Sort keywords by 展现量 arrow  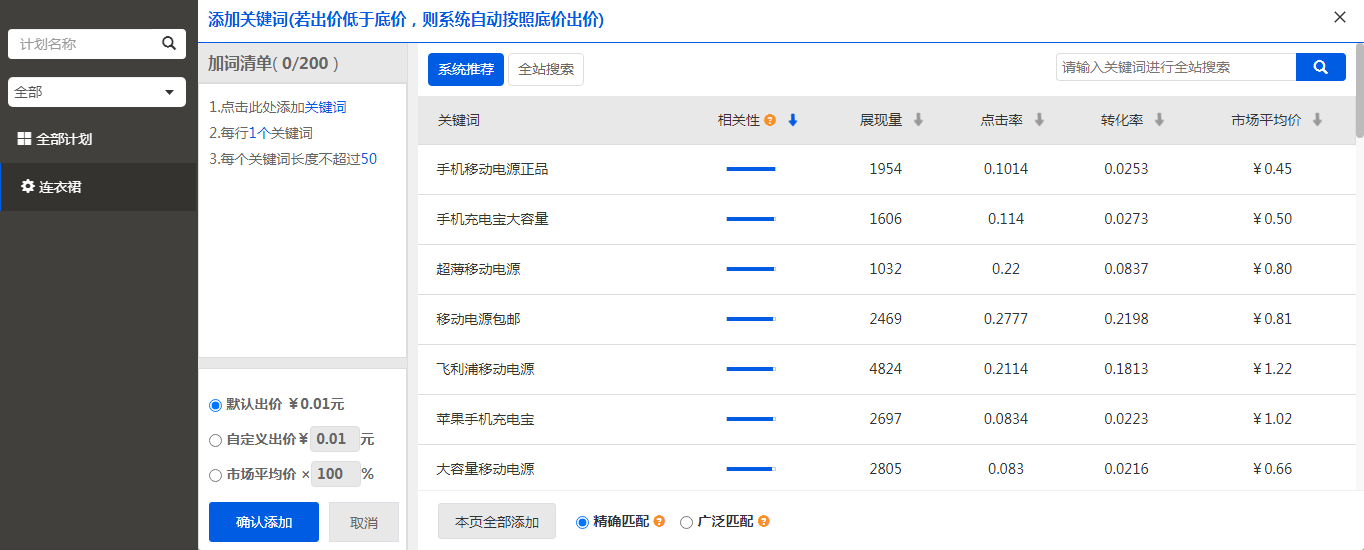pyautogui.click(x=918, y=120)
